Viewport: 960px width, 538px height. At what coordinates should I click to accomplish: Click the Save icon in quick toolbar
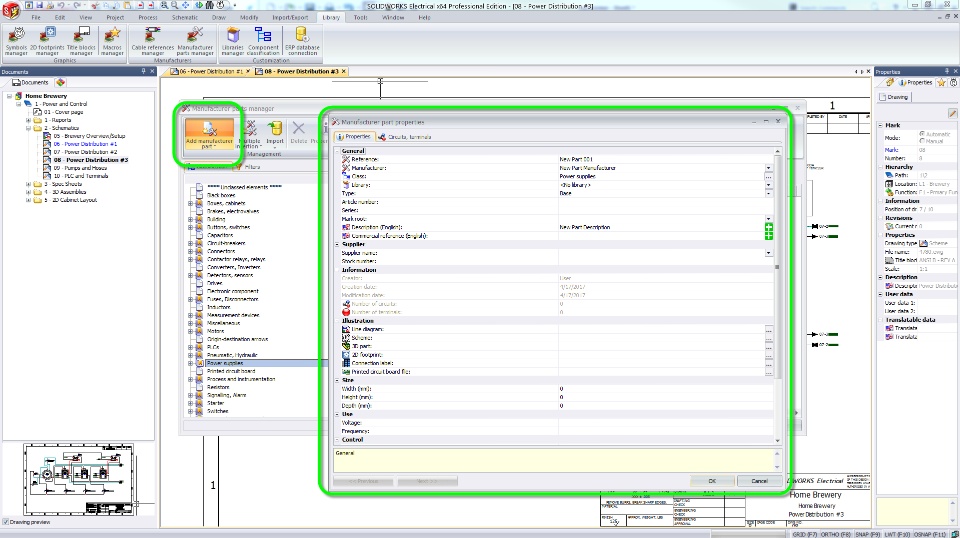[39, 5]
